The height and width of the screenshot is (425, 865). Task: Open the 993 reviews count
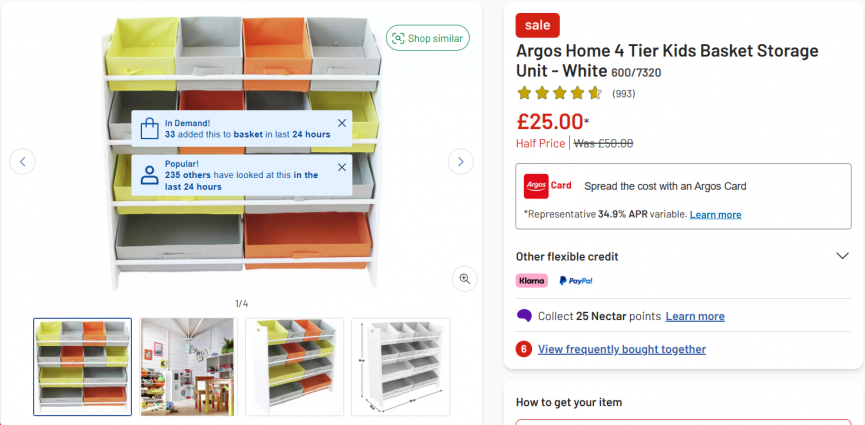[623, 94]
